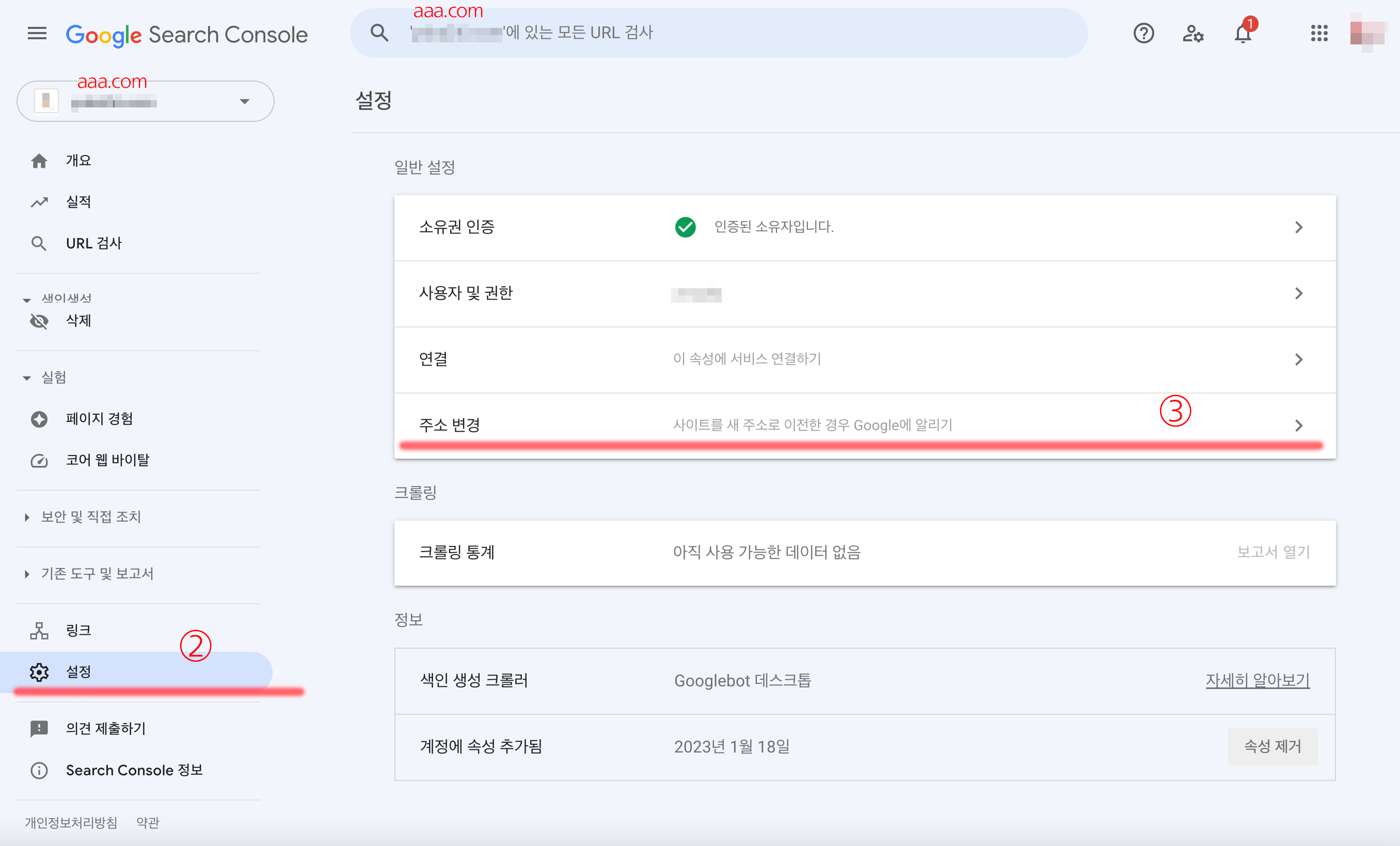Open 주소 변경 settings row
The width and height of the screenshot is (1400, 846).
tap(864, 425)
